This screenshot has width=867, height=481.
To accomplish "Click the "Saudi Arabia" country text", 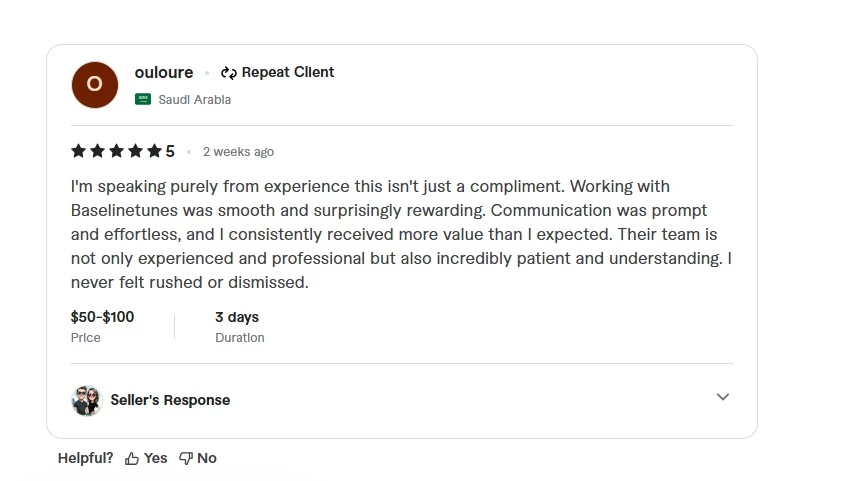I will 194,100.
